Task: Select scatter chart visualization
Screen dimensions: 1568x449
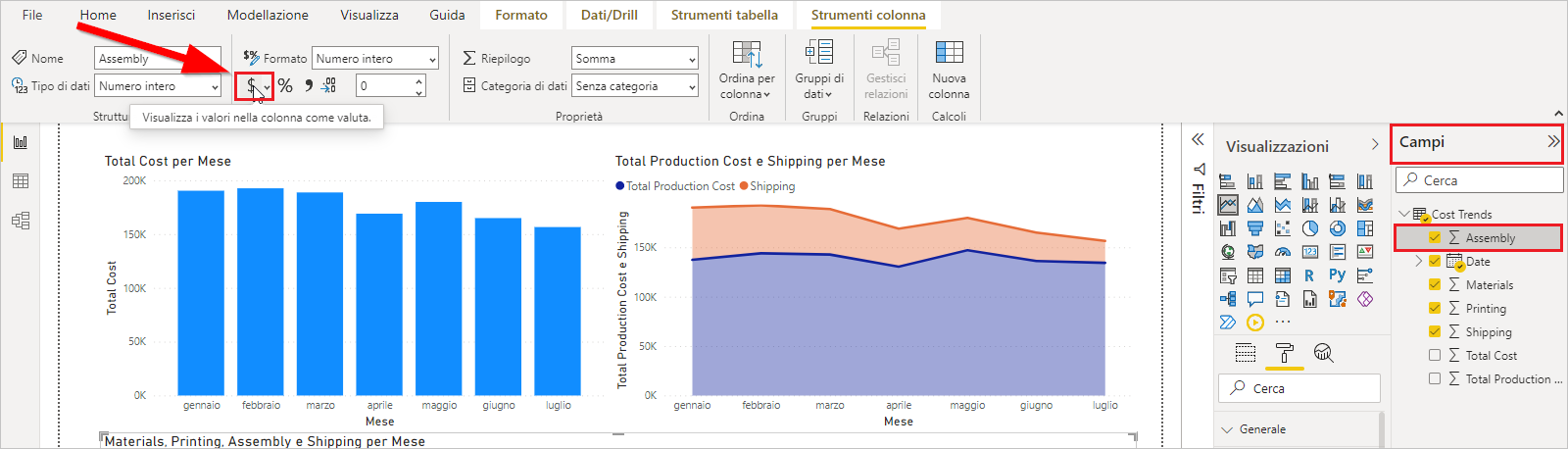Action: coord(1282,228)
